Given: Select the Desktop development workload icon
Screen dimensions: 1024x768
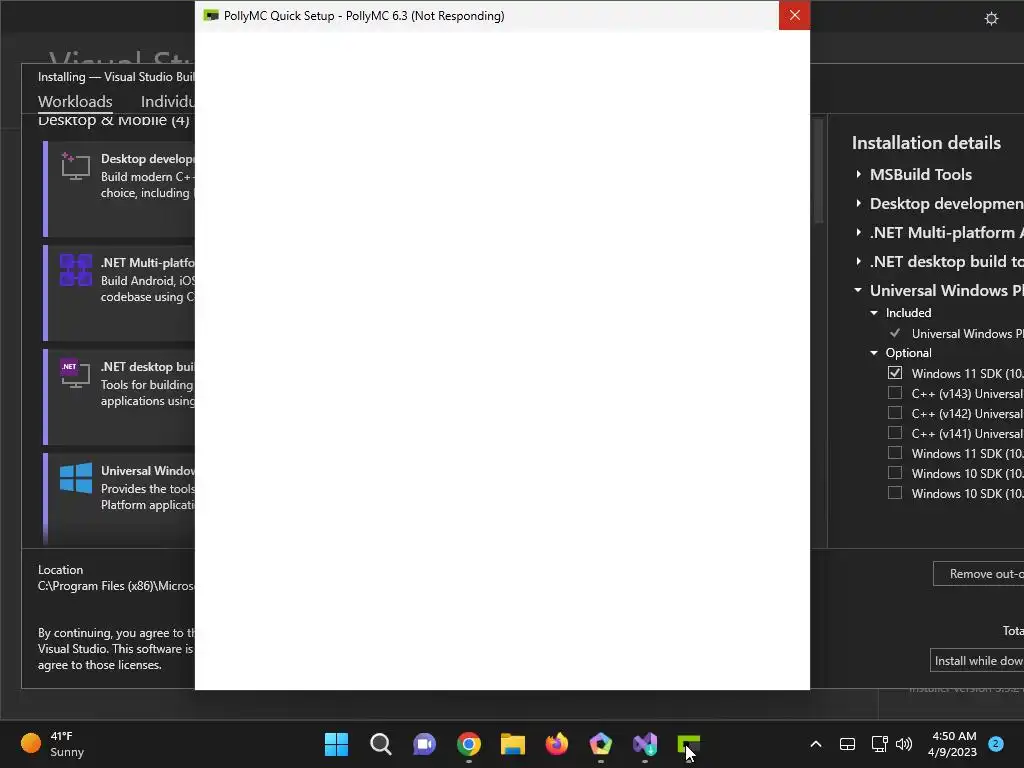Looking at the screenshot, I should (x=75, y=166).
